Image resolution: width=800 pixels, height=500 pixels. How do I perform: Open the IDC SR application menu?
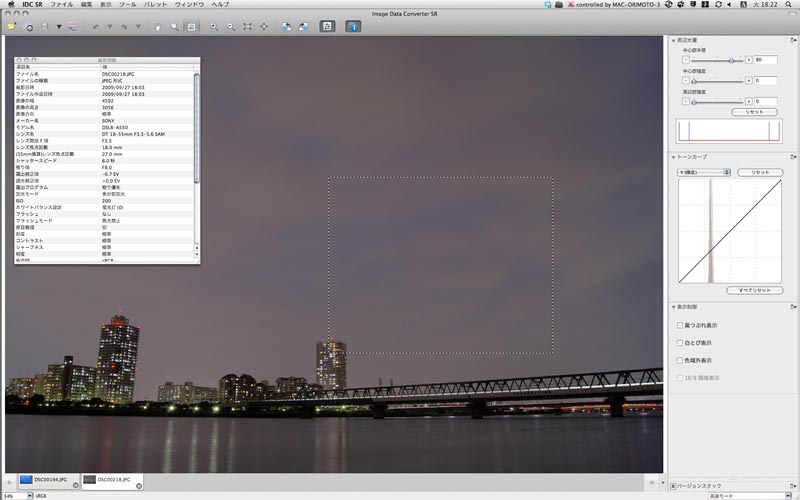(x=32, y=4)
